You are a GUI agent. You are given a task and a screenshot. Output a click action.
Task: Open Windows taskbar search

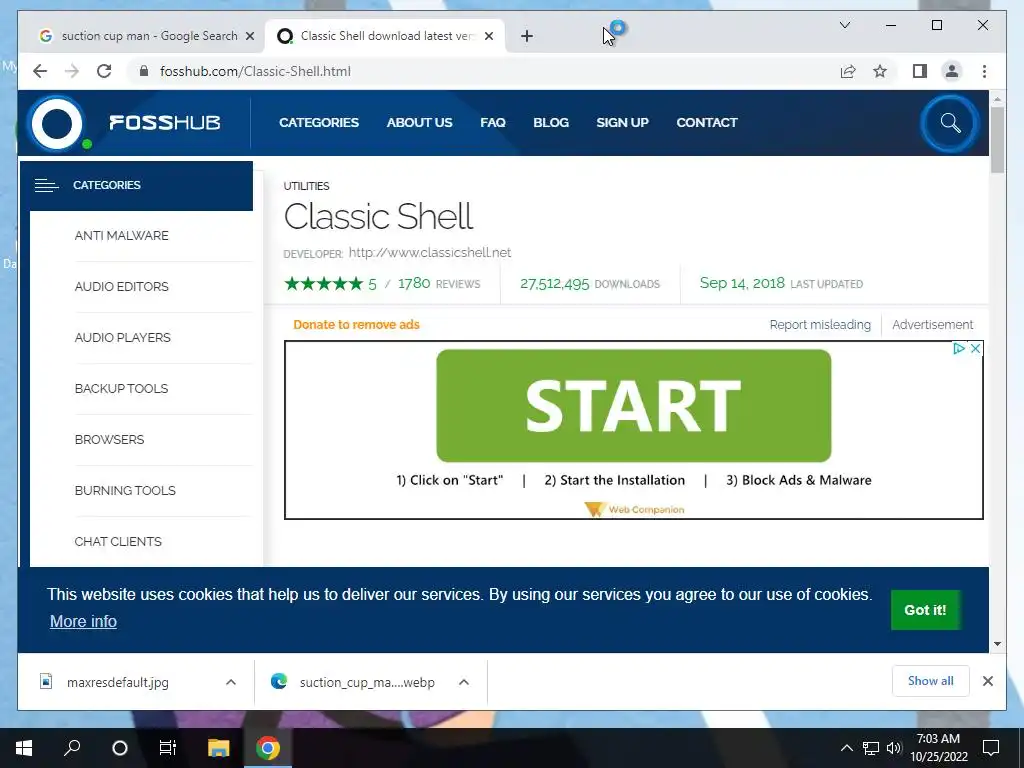pyautogui.click(x=72, y=748)
